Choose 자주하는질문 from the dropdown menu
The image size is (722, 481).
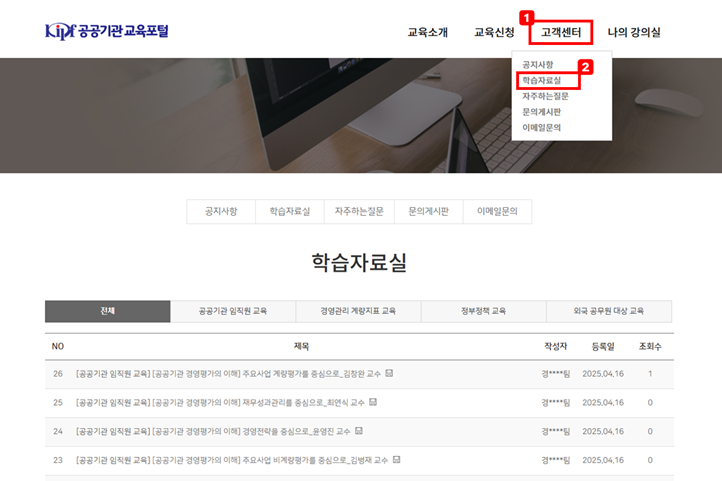[545, 96]
